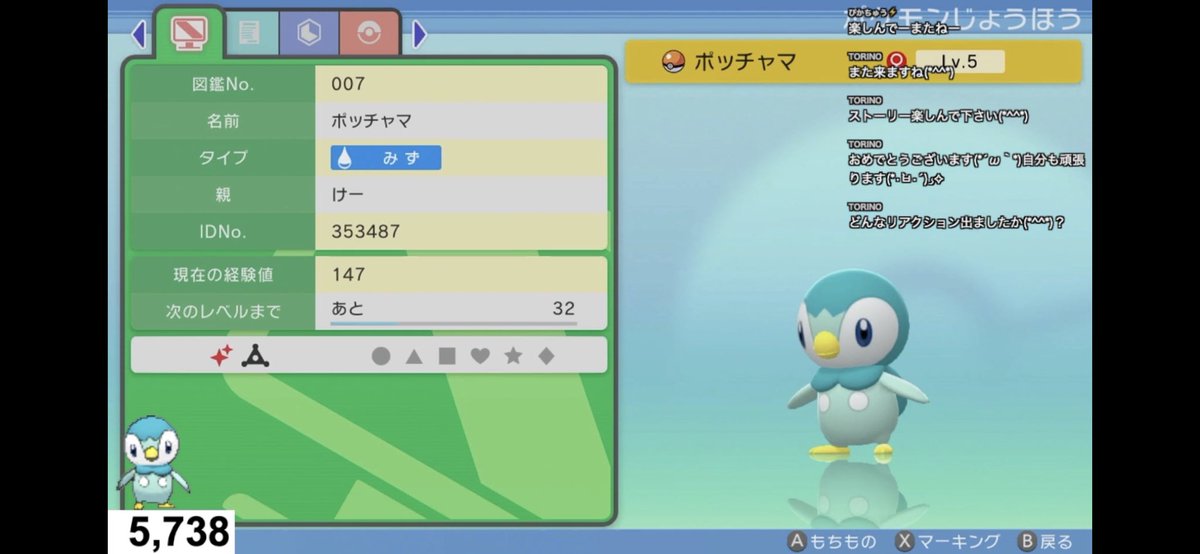Click the 現在の経験値 value 147
1200x554 pixels.
[x=348, y=274]
